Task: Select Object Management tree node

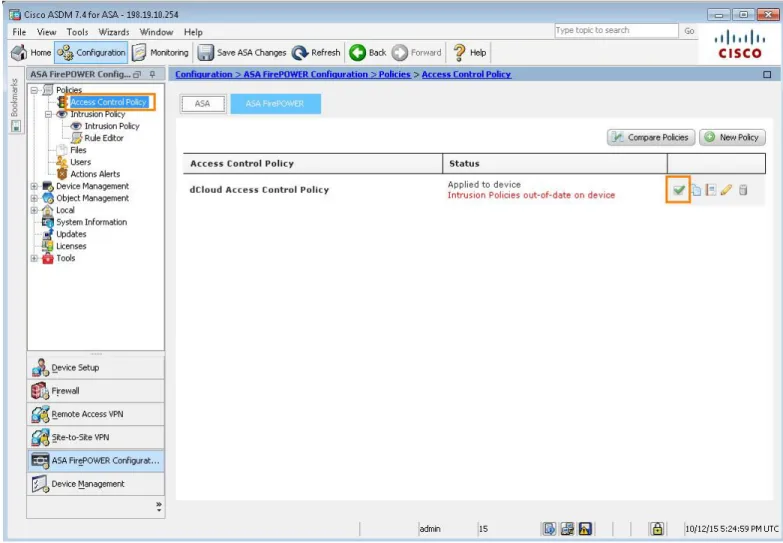Action: tap(92, 198)
